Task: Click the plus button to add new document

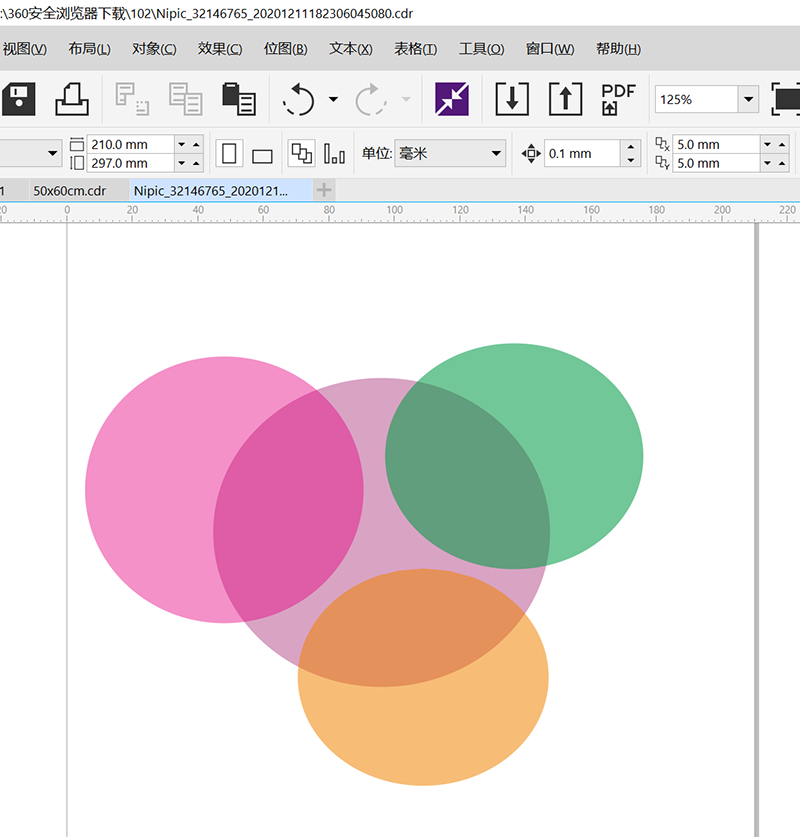Action: point(324,190)
